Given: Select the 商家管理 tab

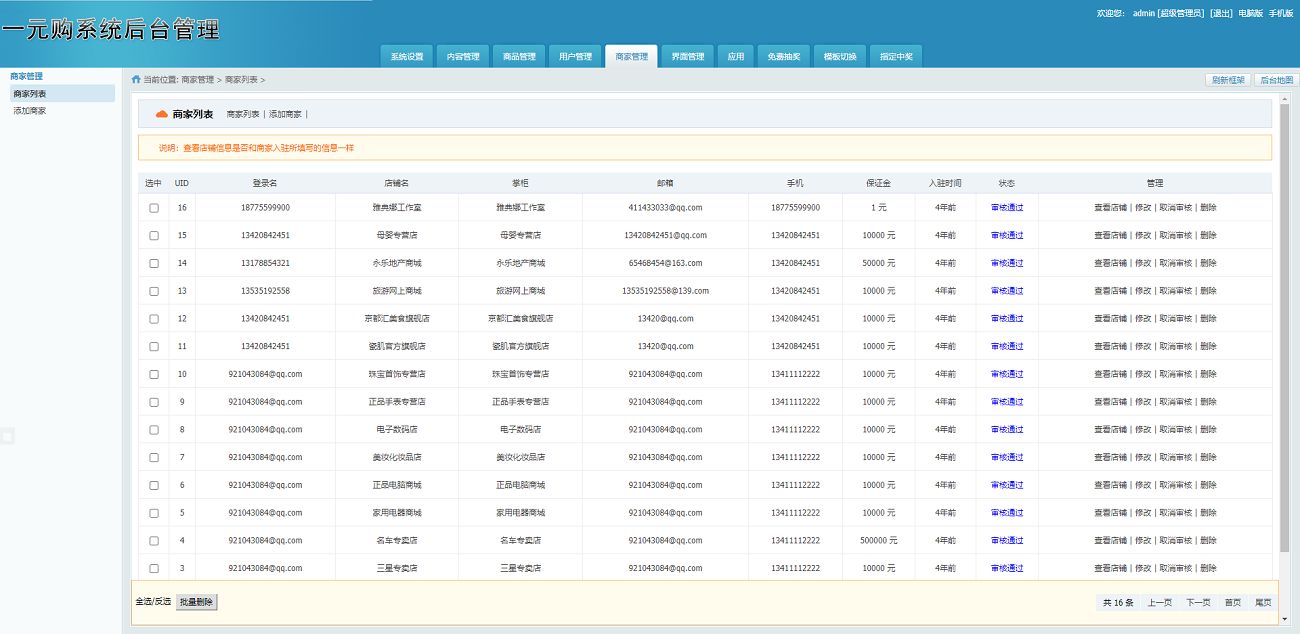Looking at the screenshot, I should 631,56.
